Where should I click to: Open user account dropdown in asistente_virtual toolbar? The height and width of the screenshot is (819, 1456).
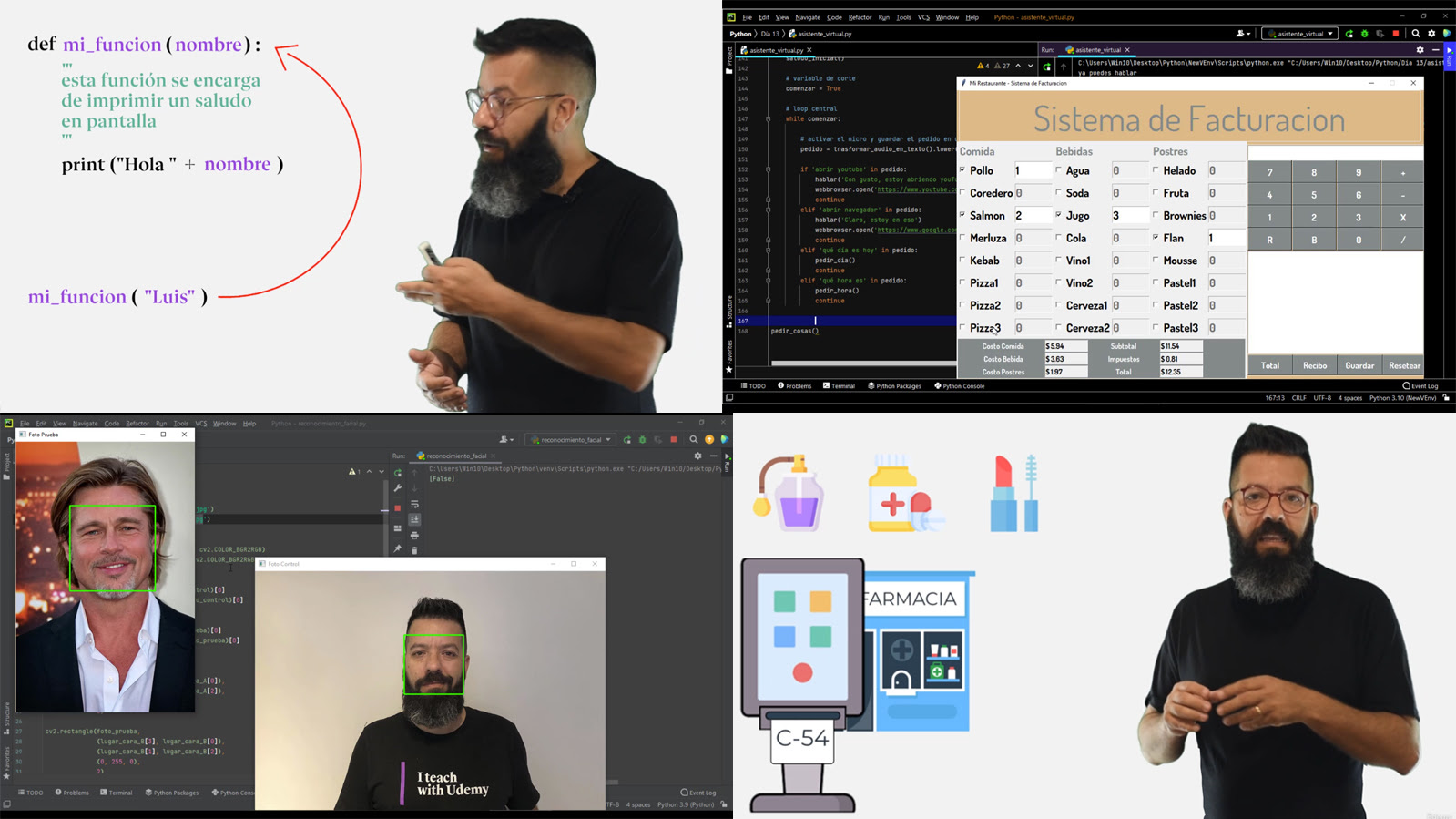pos(1243,34)
